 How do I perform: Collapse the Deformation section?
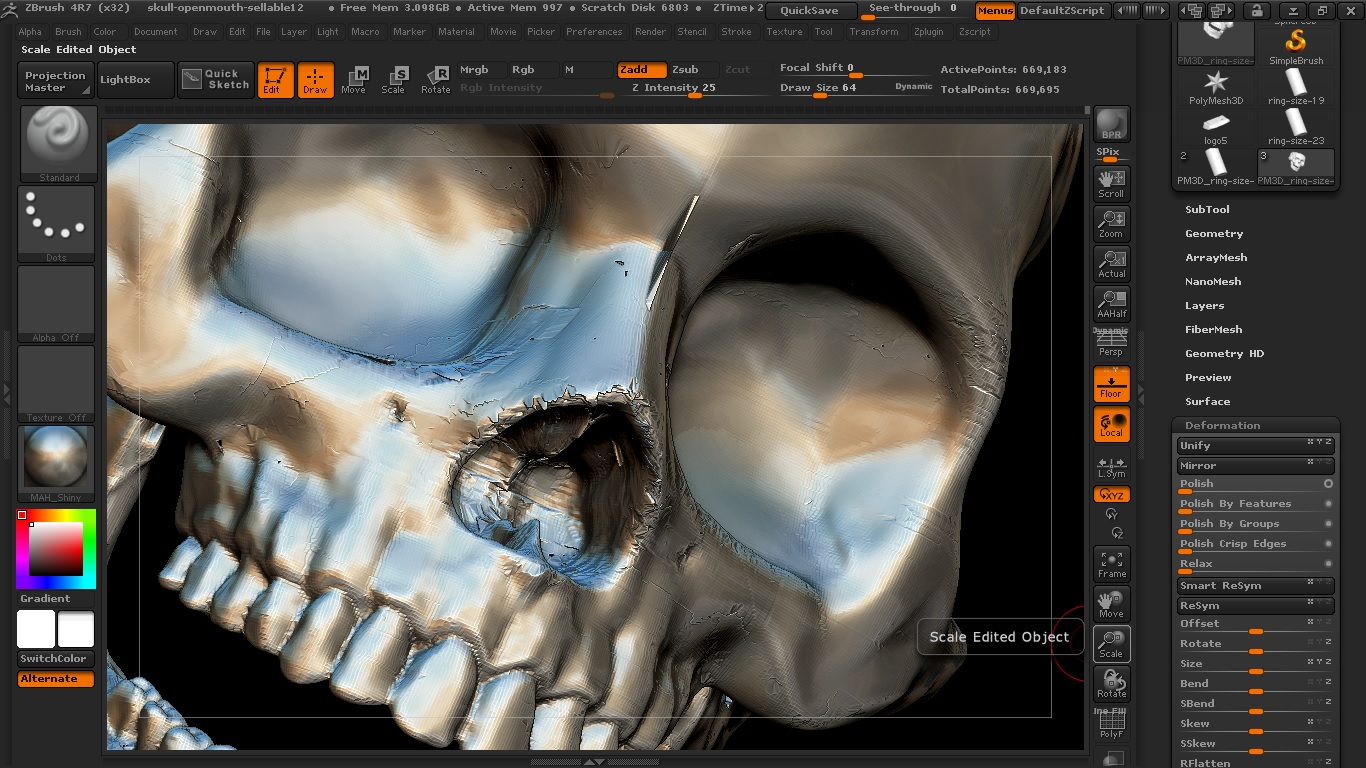[1222, 426]
